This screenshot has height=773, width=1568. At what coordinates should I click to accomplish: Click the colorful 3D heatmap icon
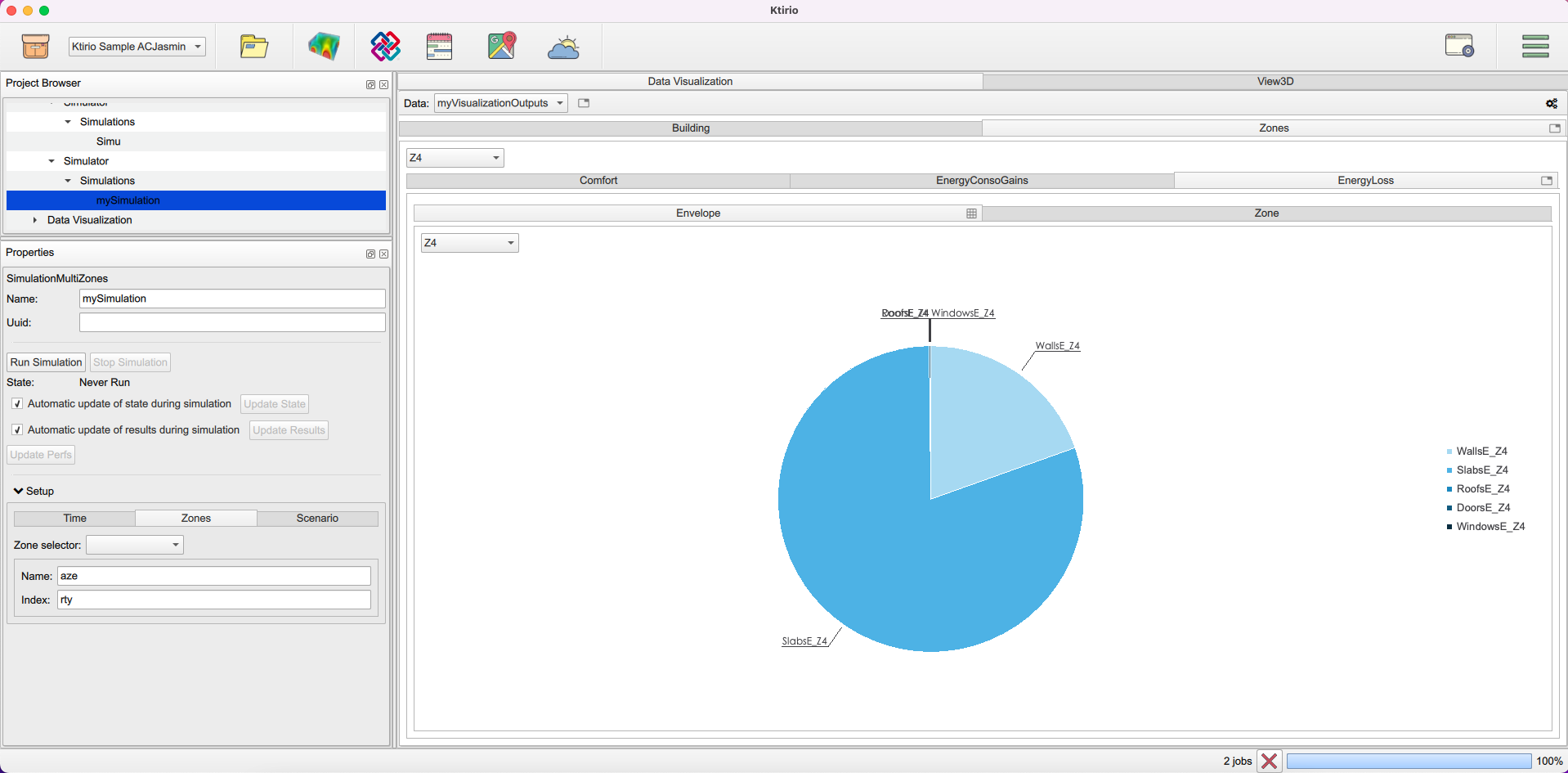(324, 47)
